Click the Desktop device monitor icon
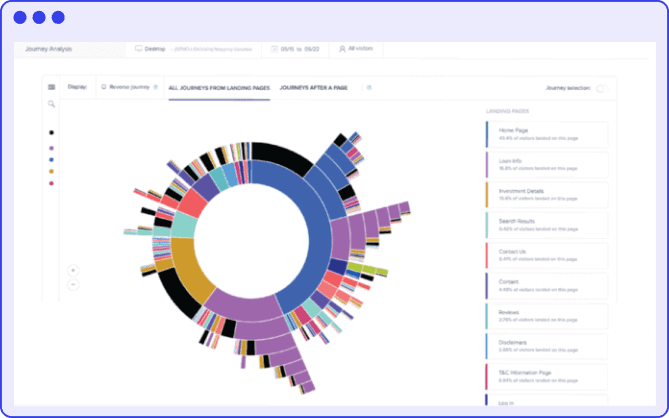The width and height of the screenshot is (669, 418). [x=139, y=48]
